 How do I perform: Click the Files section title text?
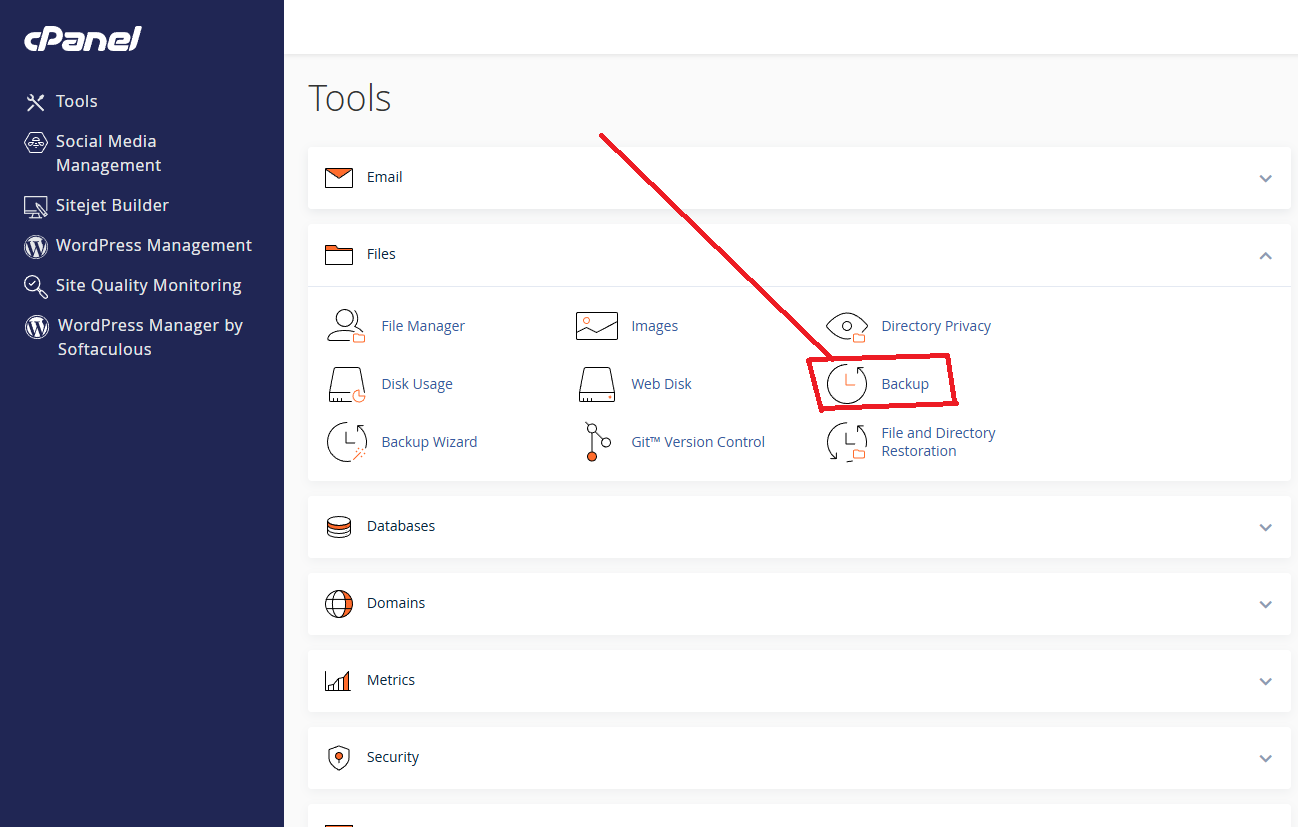[x=381, y=255]
